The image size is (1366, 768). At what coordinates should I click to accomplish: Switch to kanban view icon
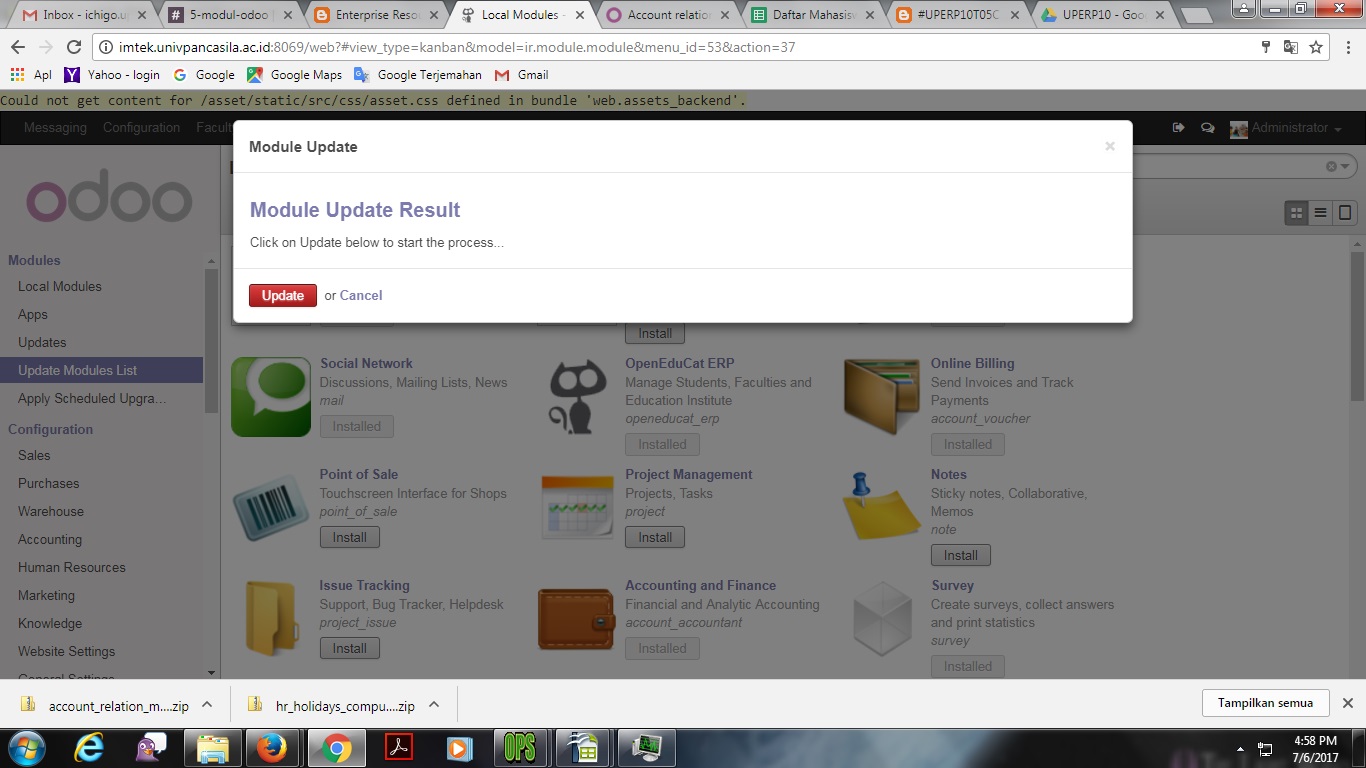pyautogui.click(x=1296, y=212)
